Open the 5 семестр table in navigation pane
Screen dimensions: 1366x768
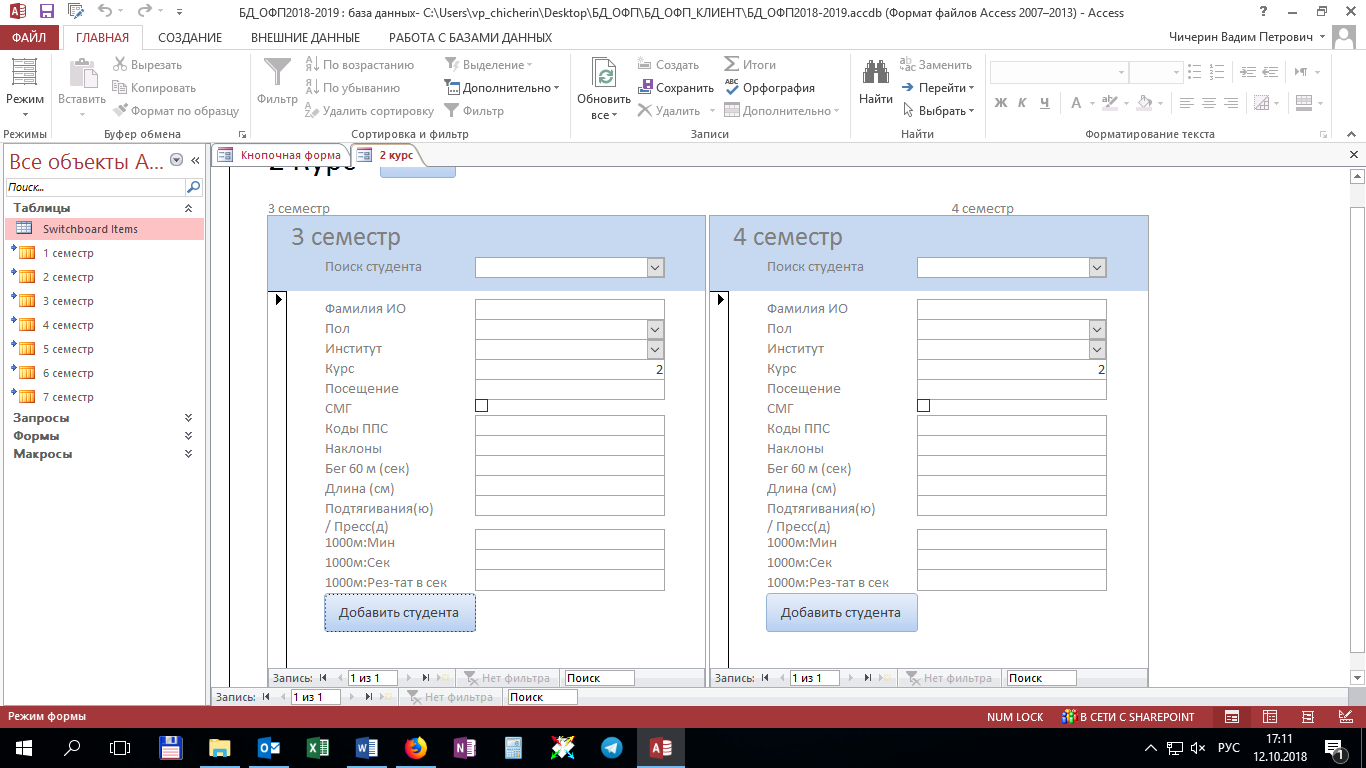[x=68, y=349]
